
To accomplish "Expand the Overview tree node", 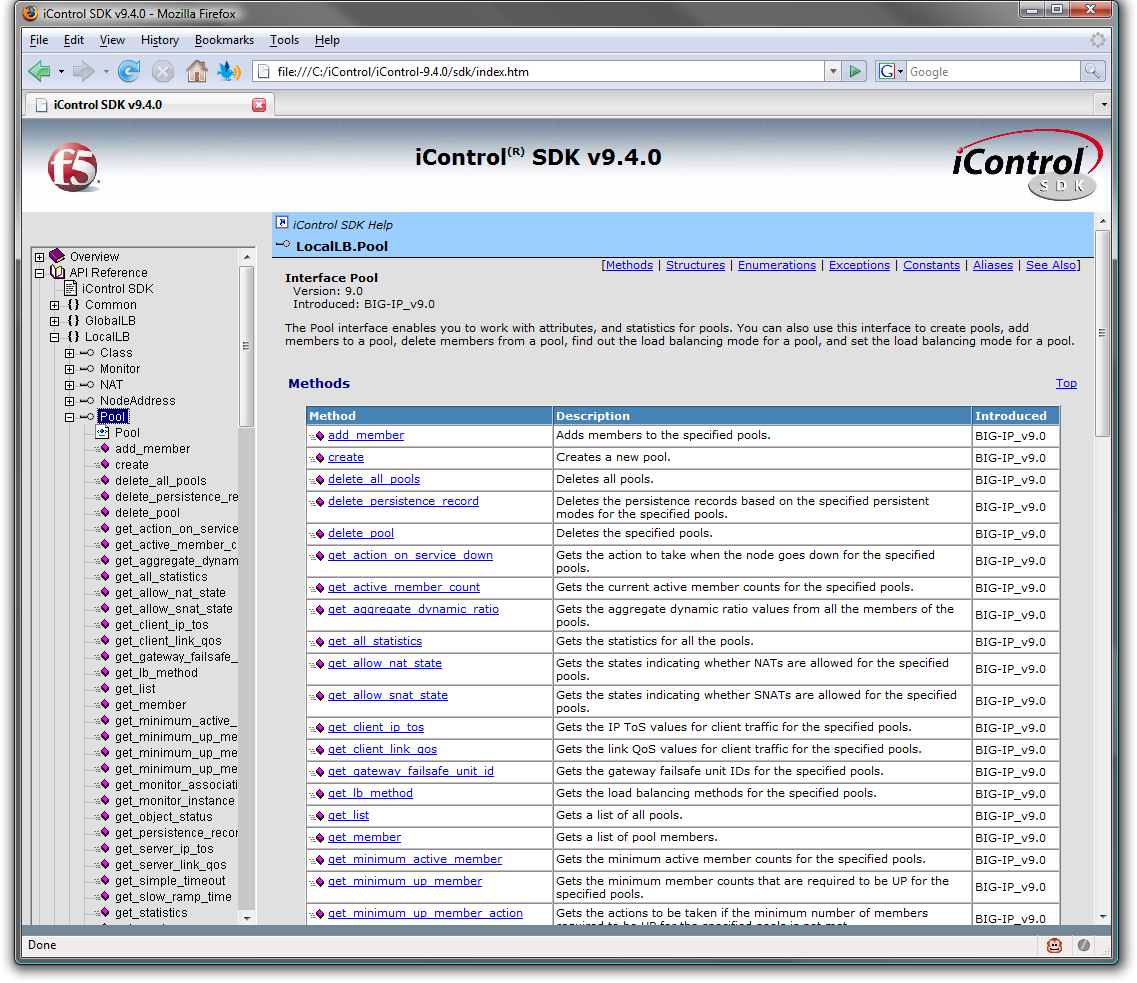I will (39, 257).
